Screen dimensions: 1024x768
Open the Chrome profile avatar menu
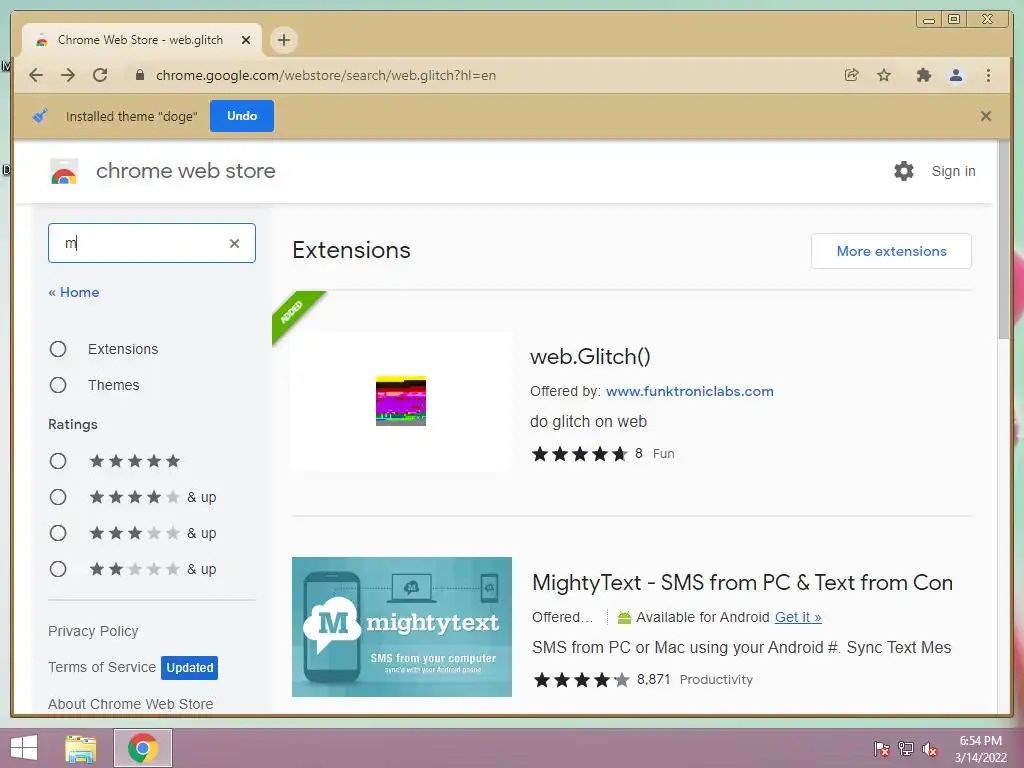tap(956, 75)
